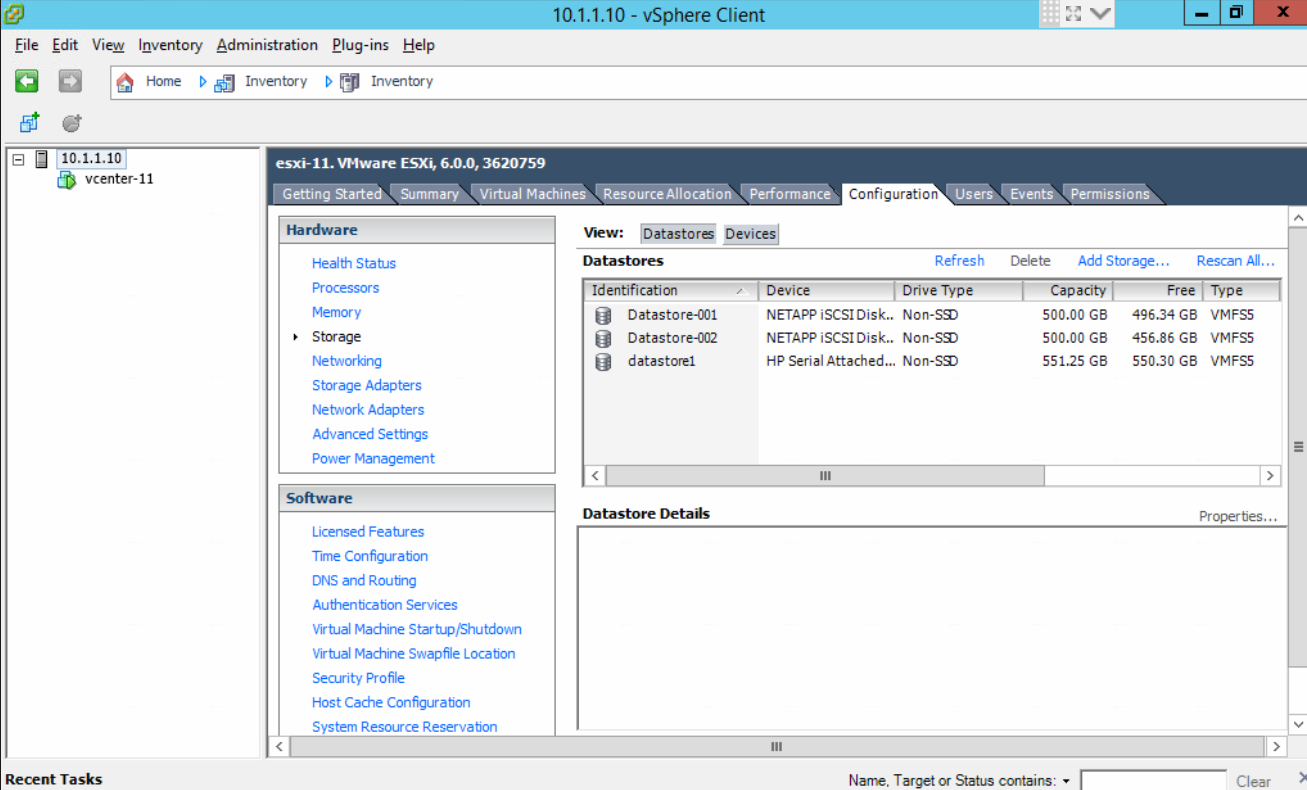Switch to the Performance tab
Viewport: 1307px width, 790px height.
pyautogui.click(x=789, y=194)
